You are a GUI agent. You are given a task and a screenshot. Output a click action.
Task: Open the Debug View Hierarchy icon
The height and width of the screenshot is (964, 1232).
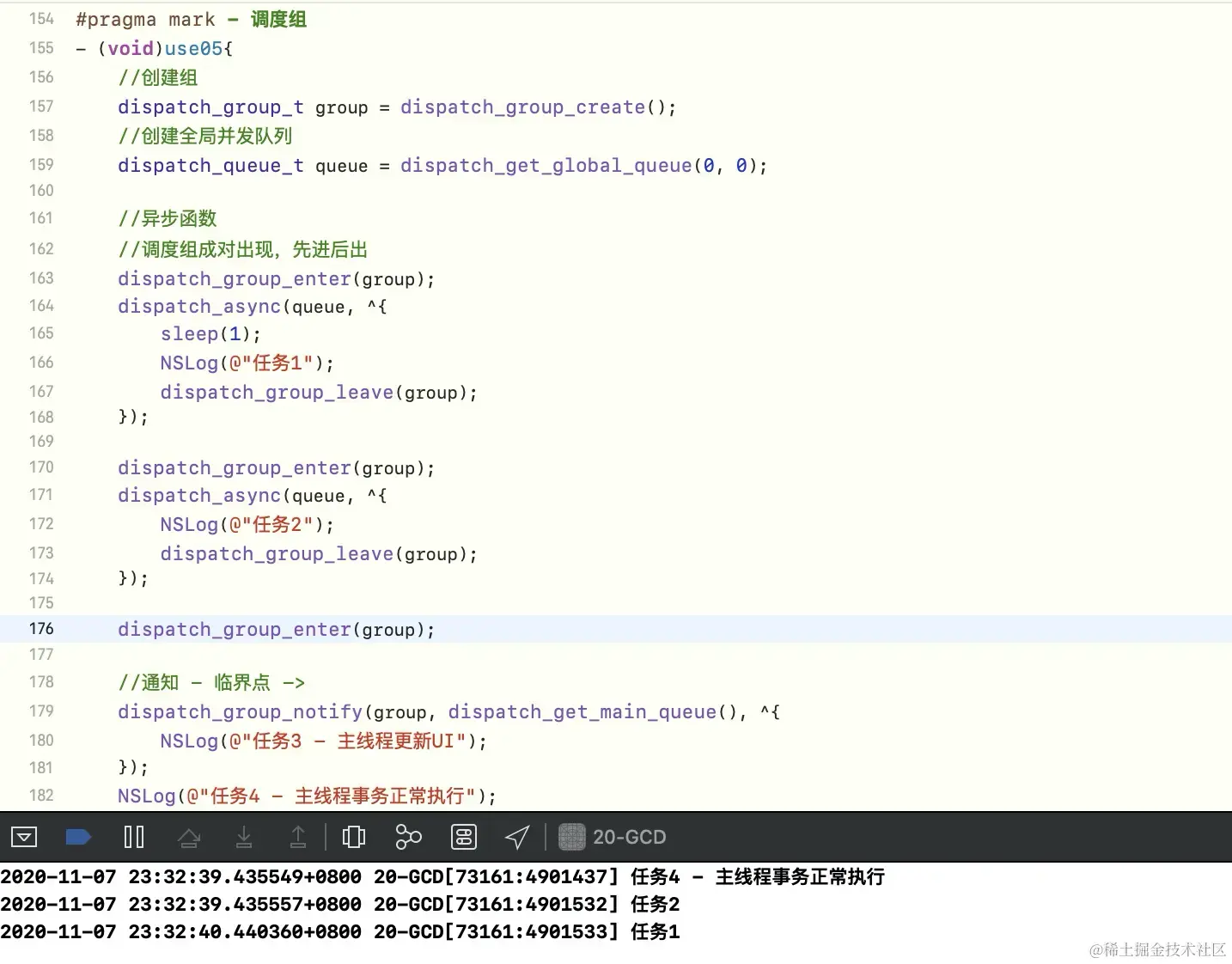point(354,837)
